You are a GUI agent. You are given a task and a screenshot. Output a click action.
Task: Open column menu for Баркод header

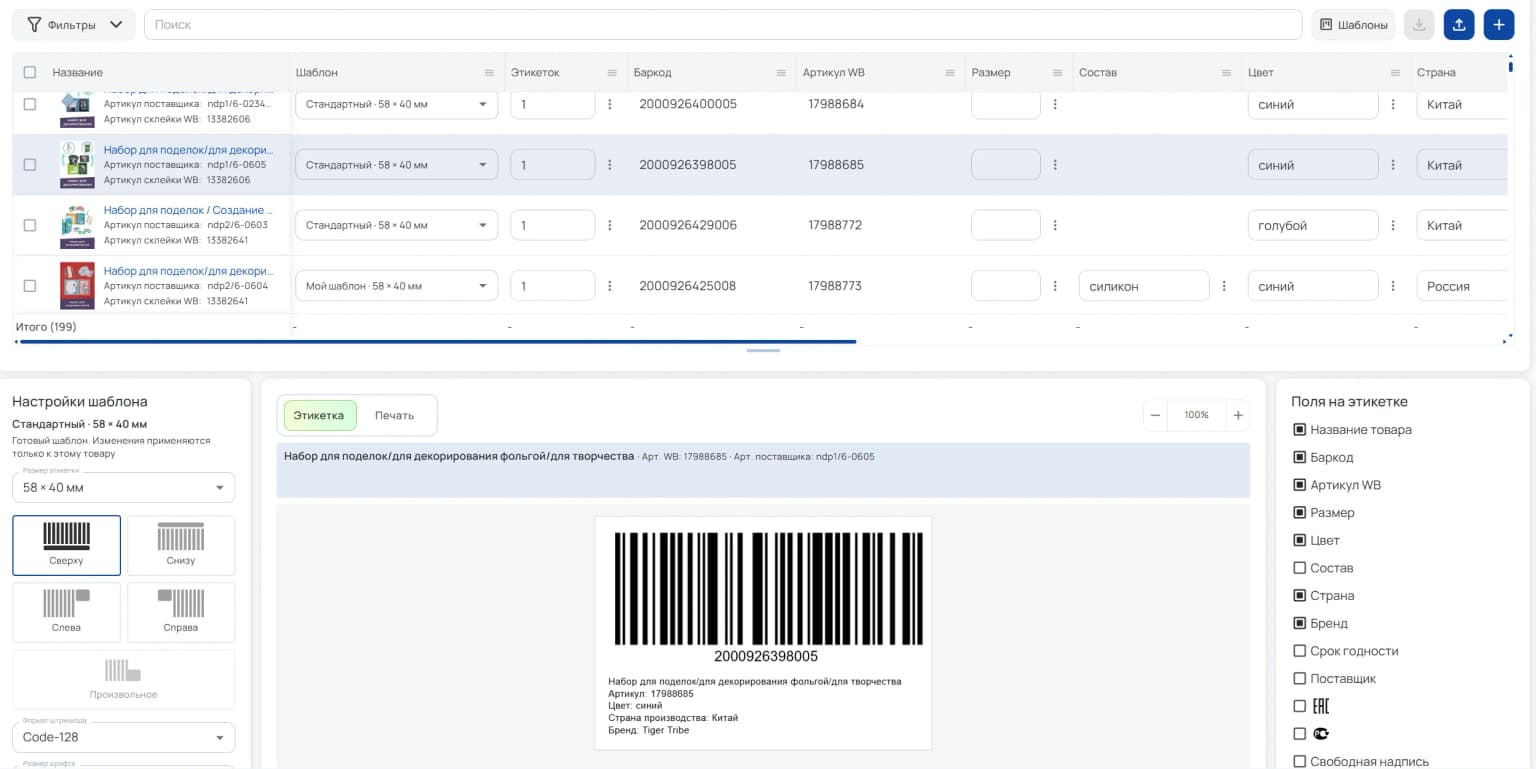pyautogui.click(x=781, y=73)
